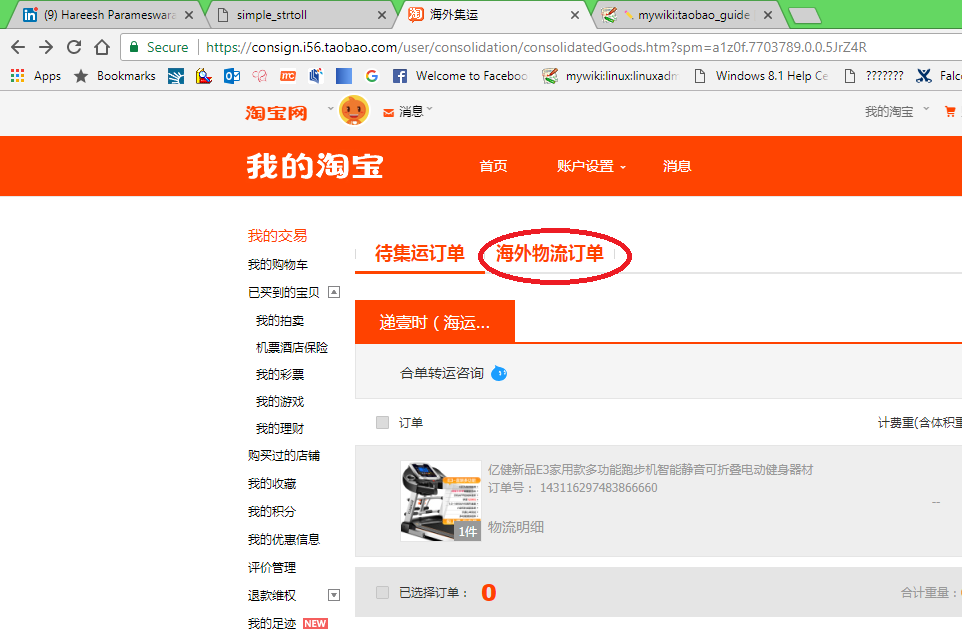
Task: Open the 待集运订单 tab
Action: (421, 254)
